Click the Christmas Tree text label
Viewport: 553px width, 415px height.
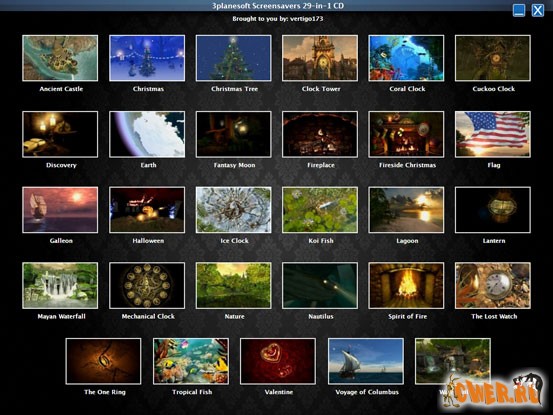point(235,89)
